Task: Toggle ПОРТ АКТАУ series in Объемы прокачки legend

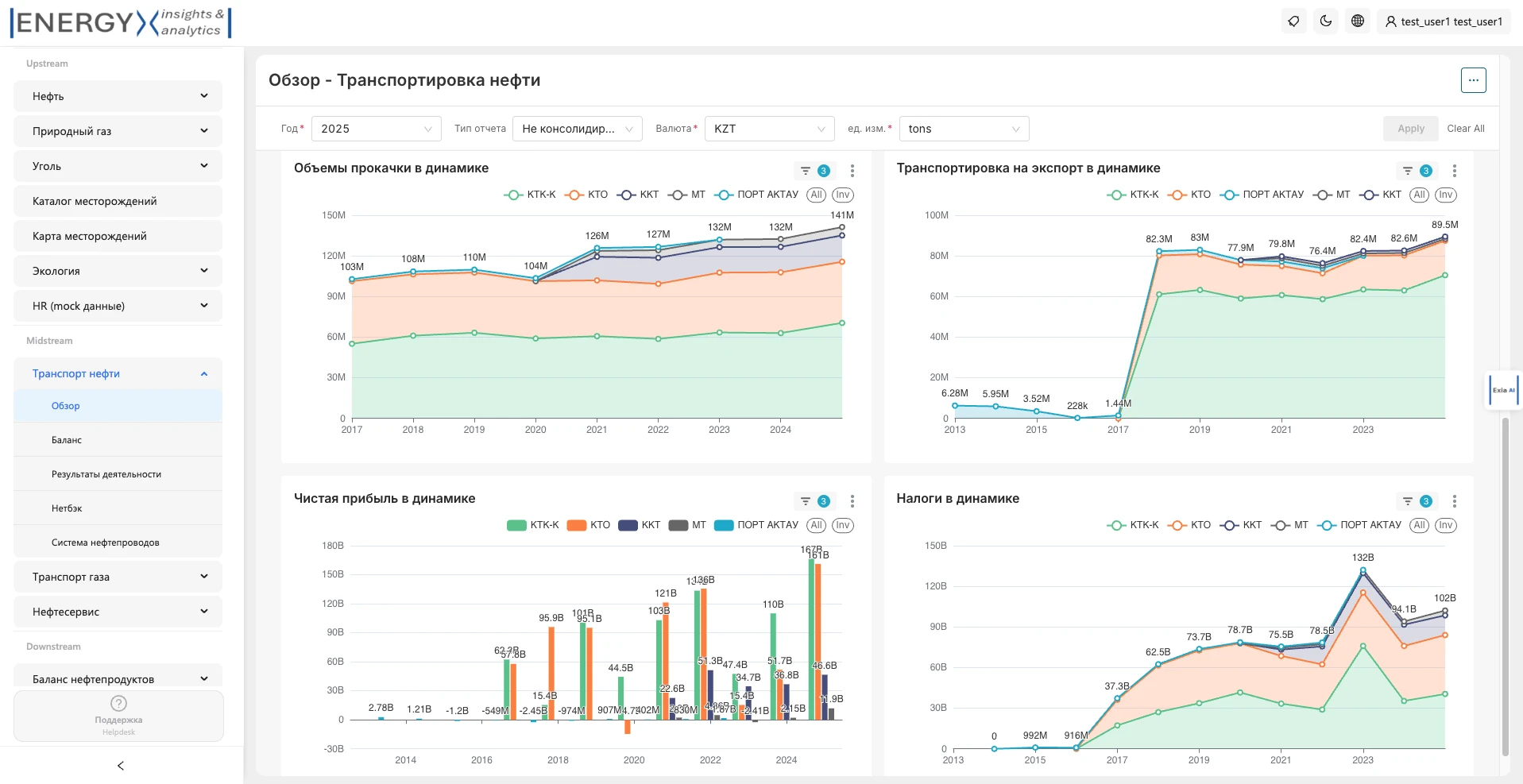Action: (x=756, y=195)
